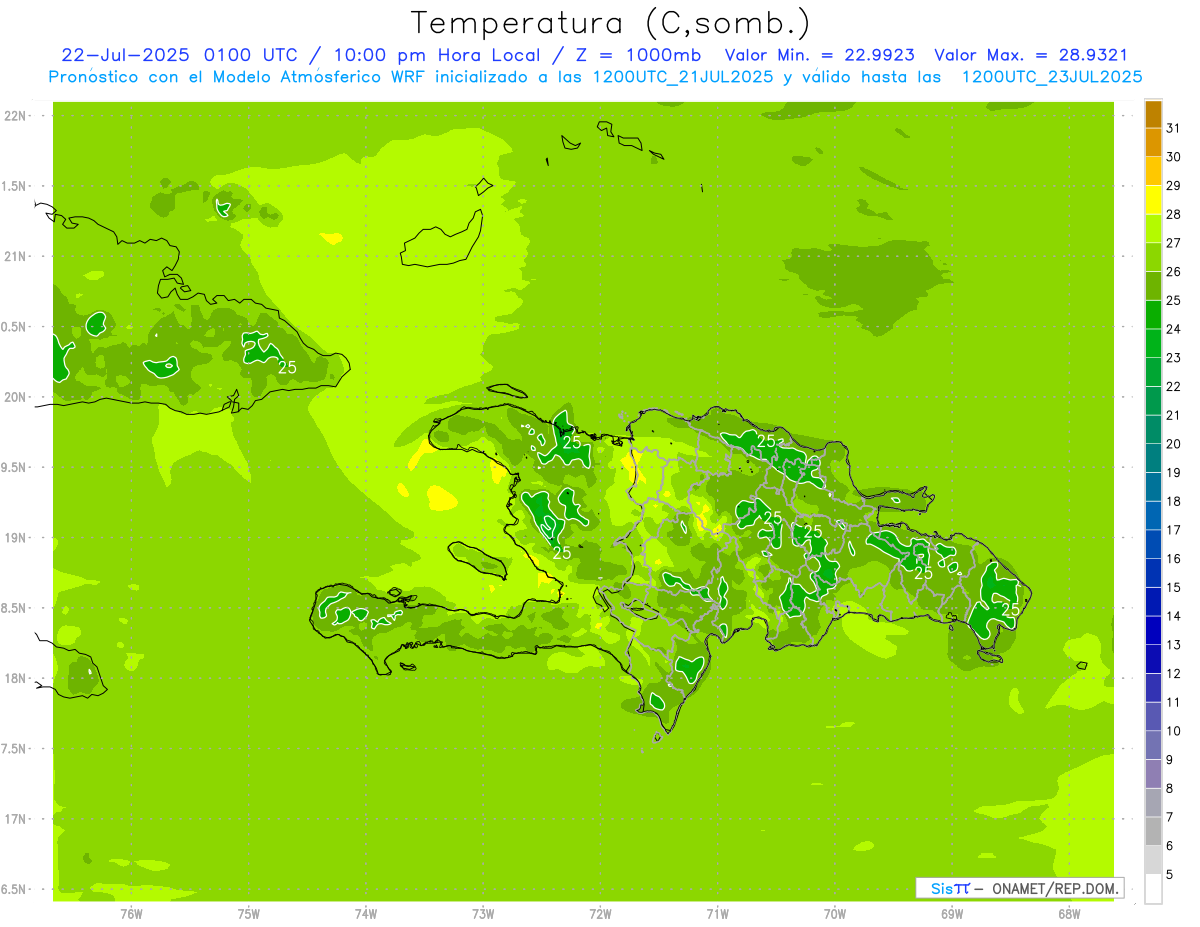Pick the gray swatch between 6 and 7

tap(1153, 831)
